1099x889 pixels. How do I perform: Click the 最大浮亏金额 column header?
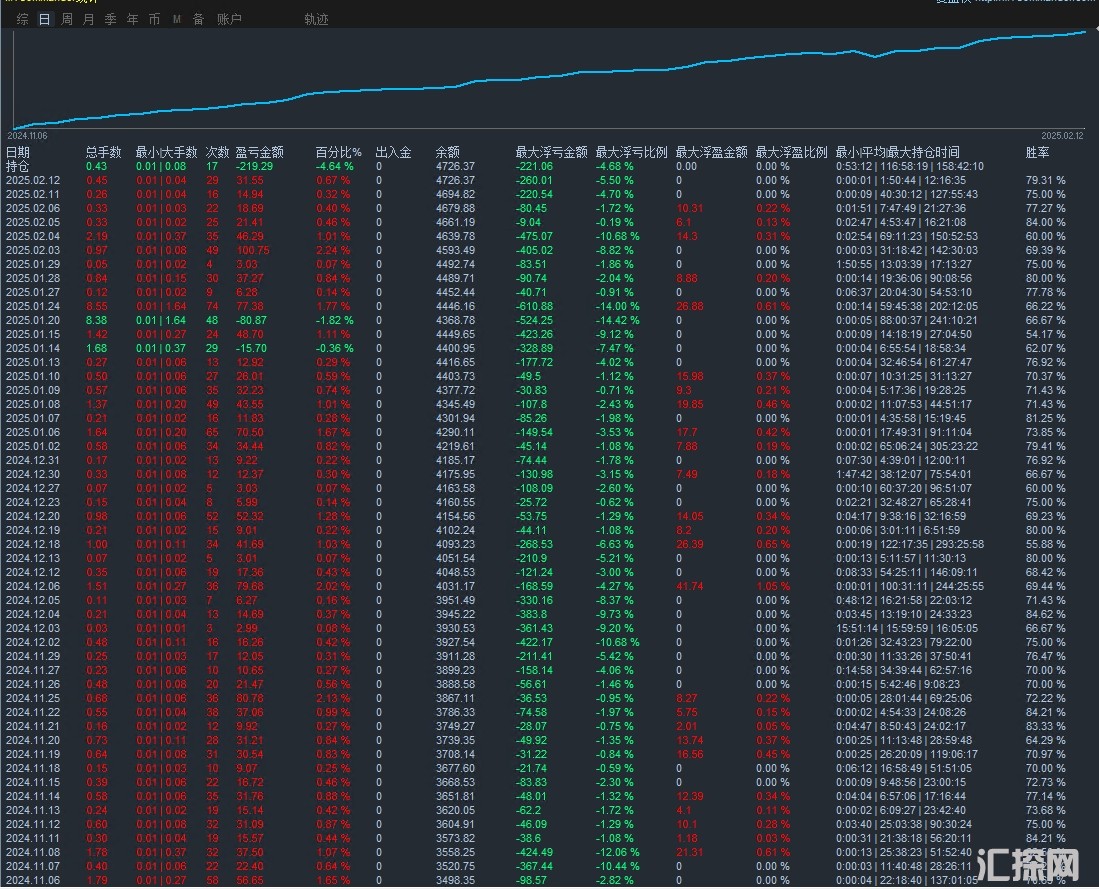(x=551, y=152)
